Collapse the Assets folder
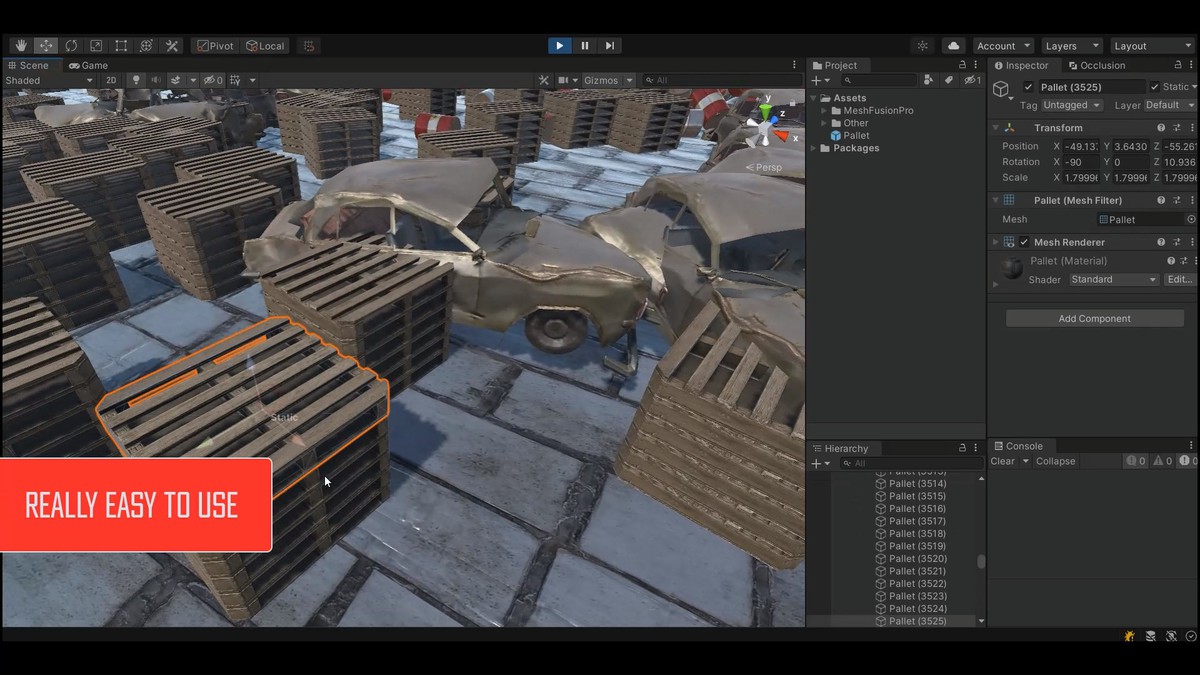This screenshot has width=1200, height=675. tap(814, 98)
